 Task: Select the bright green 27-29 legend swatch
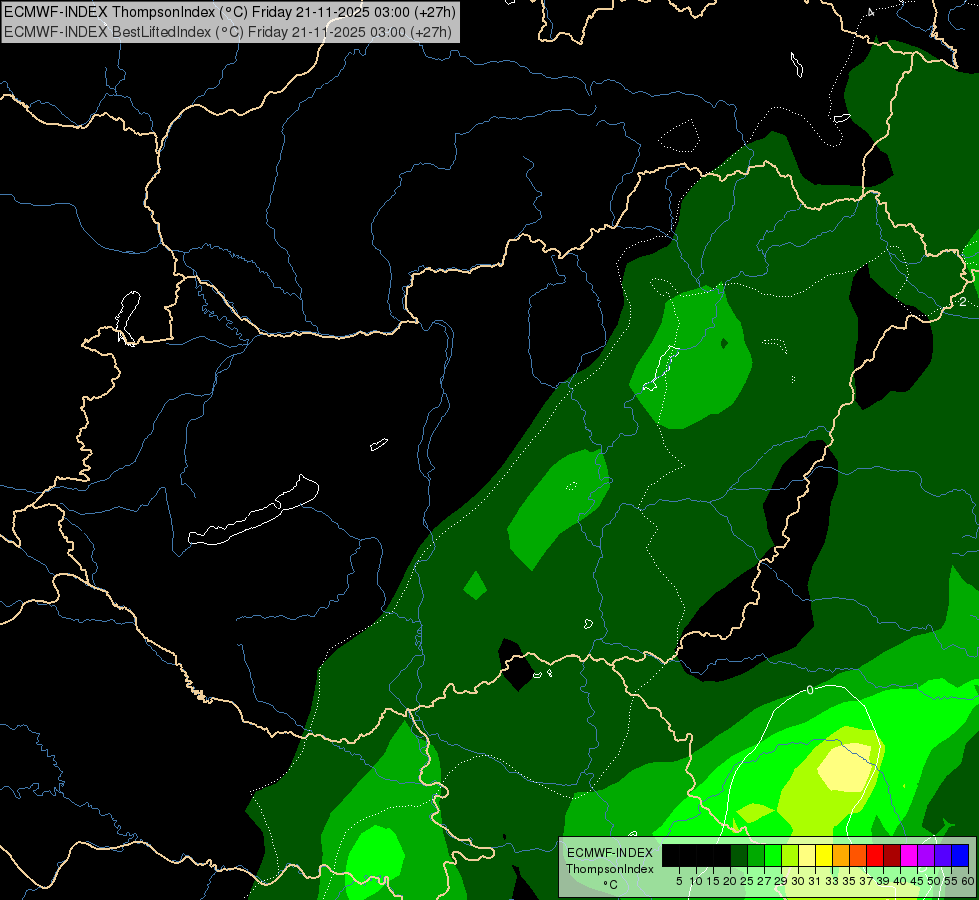tap(772, 856)
